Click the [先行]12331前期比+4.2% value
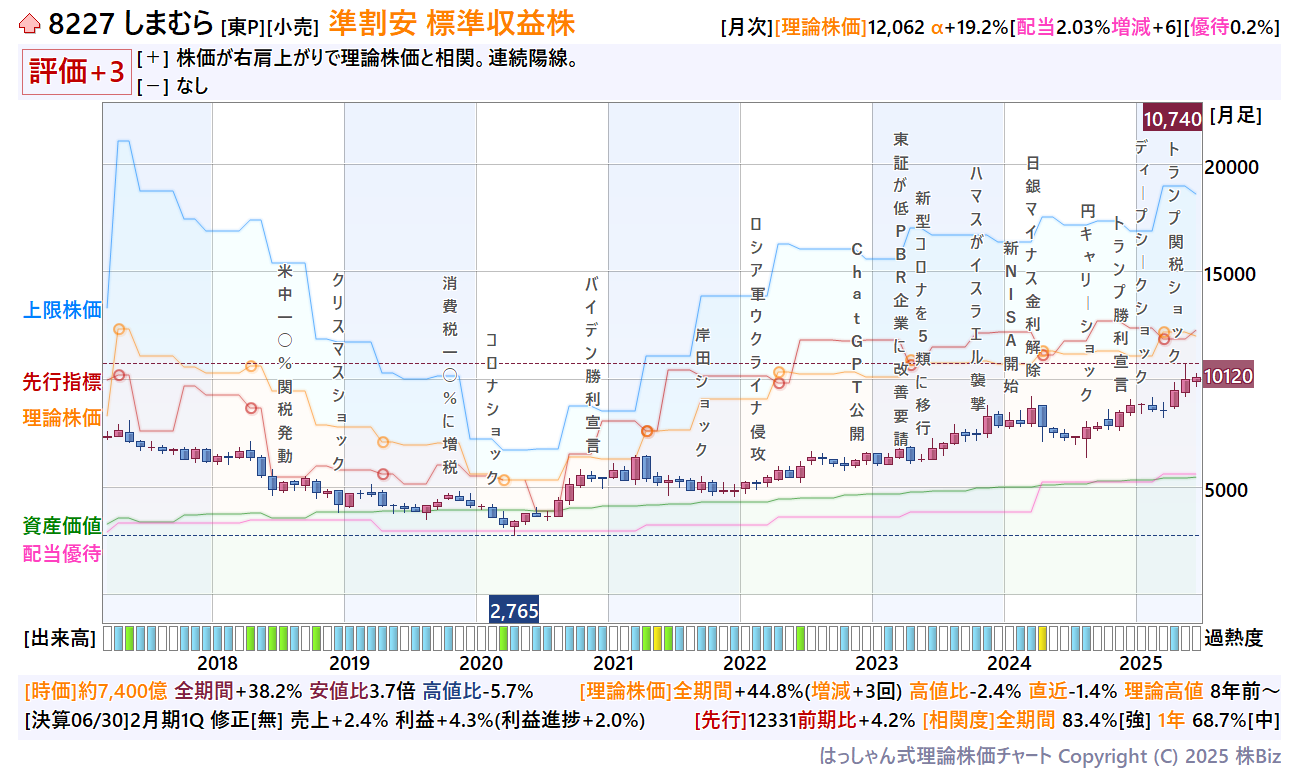 (805, 720)
